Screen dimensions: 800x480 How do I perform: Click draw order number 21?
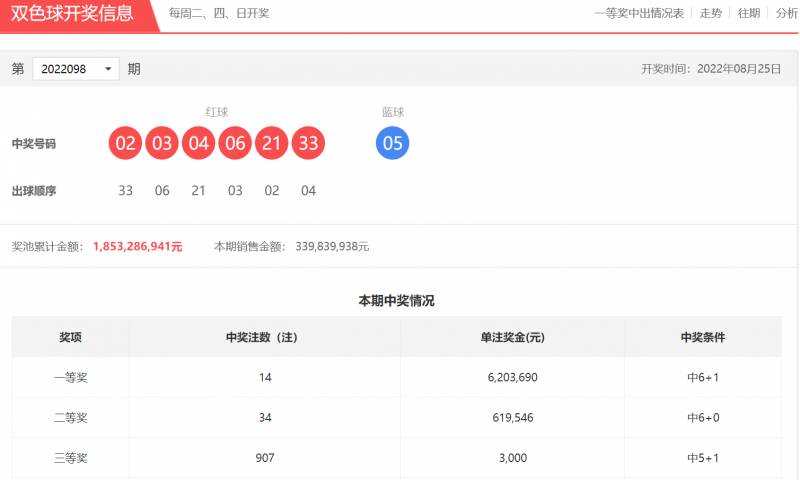(x=198, y=191)
